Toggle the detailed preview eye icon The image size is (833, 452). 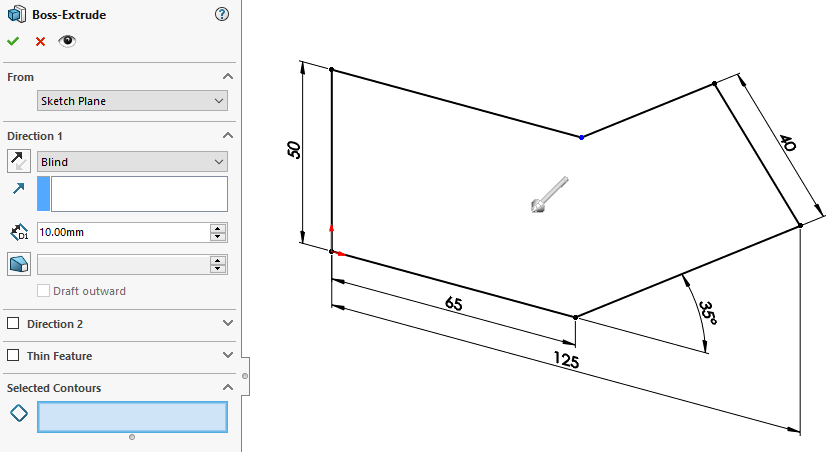(x=67, y=41)
